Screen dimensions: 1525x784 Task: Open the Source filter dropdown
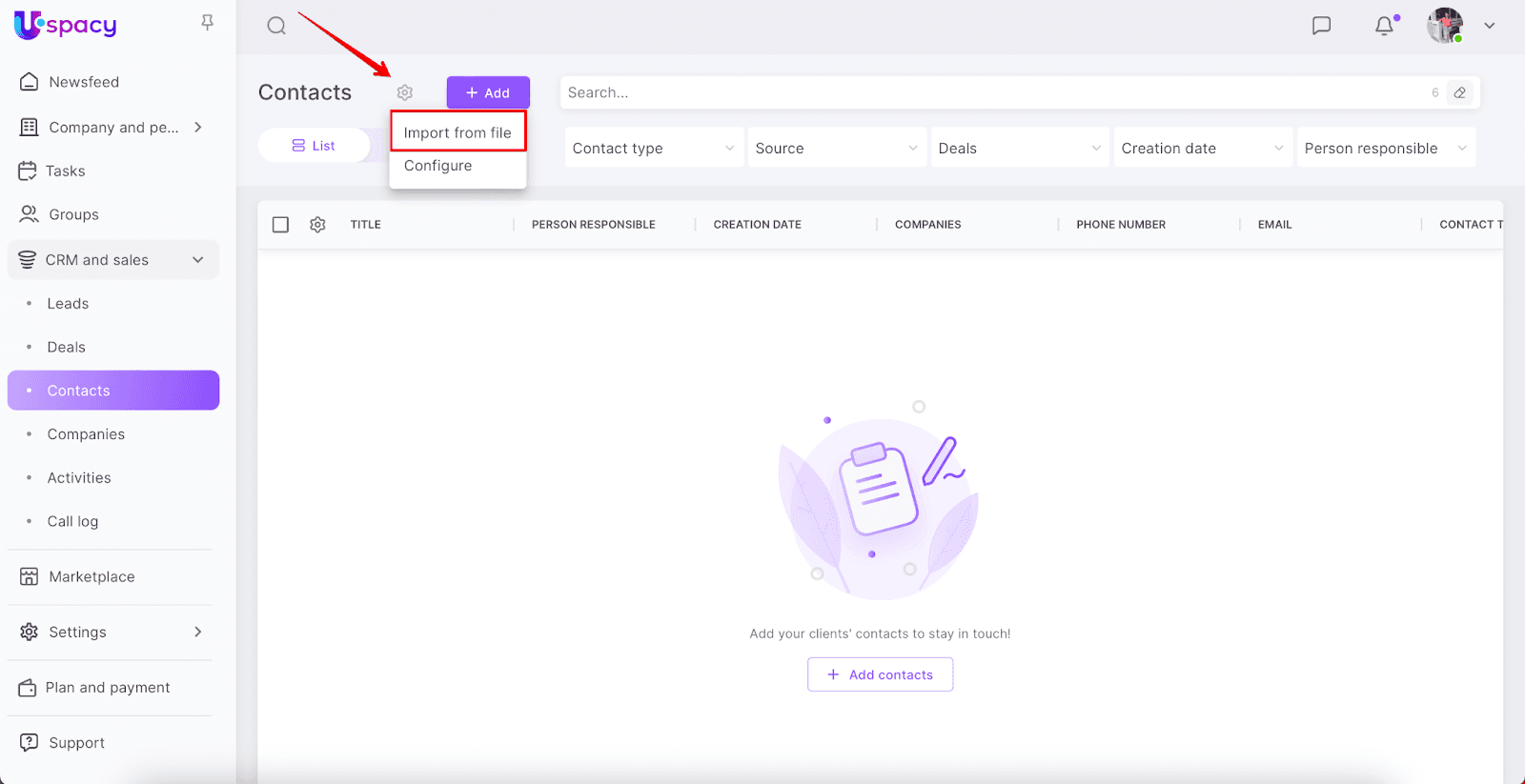coord(836,149)
